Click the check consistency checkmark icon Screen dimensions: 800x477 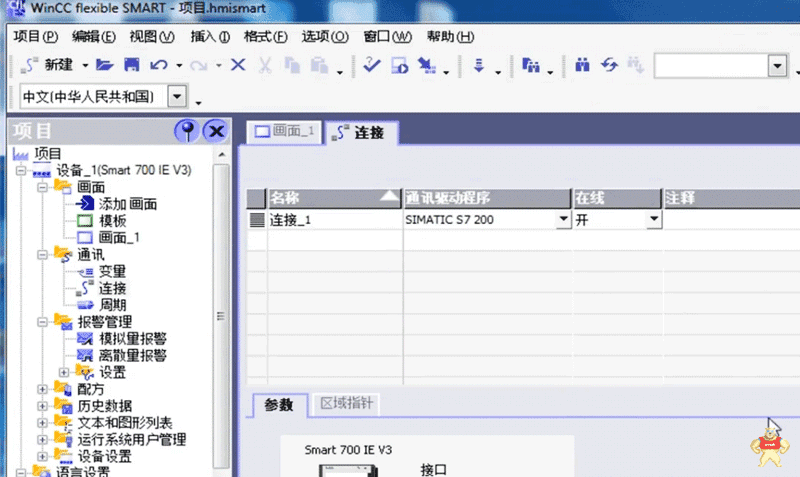(371, 65)
